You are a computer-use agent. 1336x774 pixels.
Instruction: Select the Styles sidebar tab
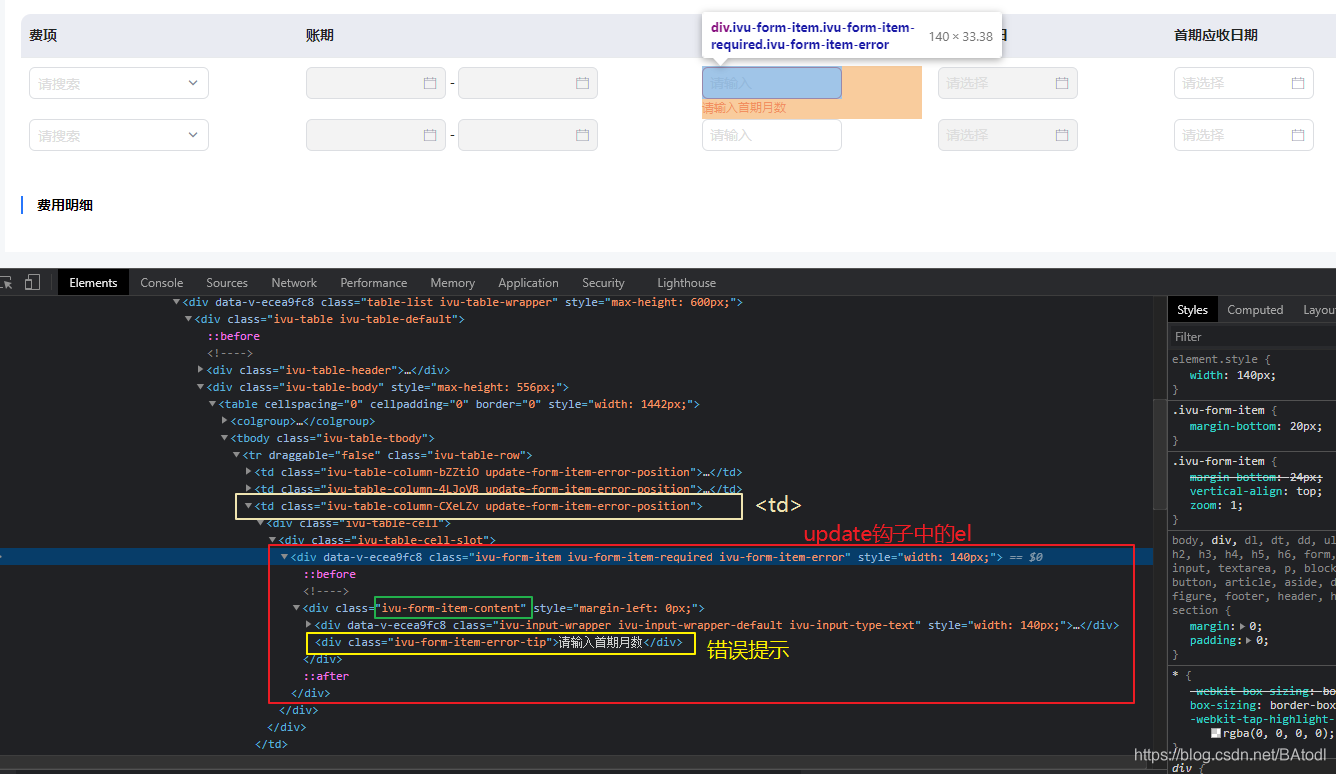[1192, 310]
